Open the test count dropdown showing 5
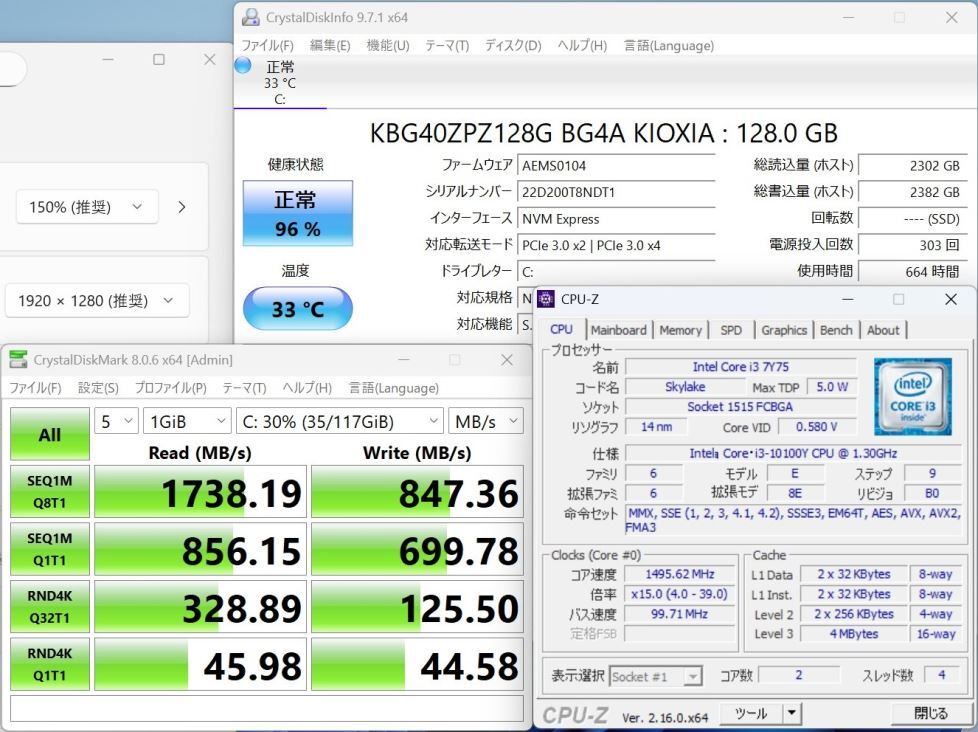Viewport: 978px width, 732px height. 115,421
